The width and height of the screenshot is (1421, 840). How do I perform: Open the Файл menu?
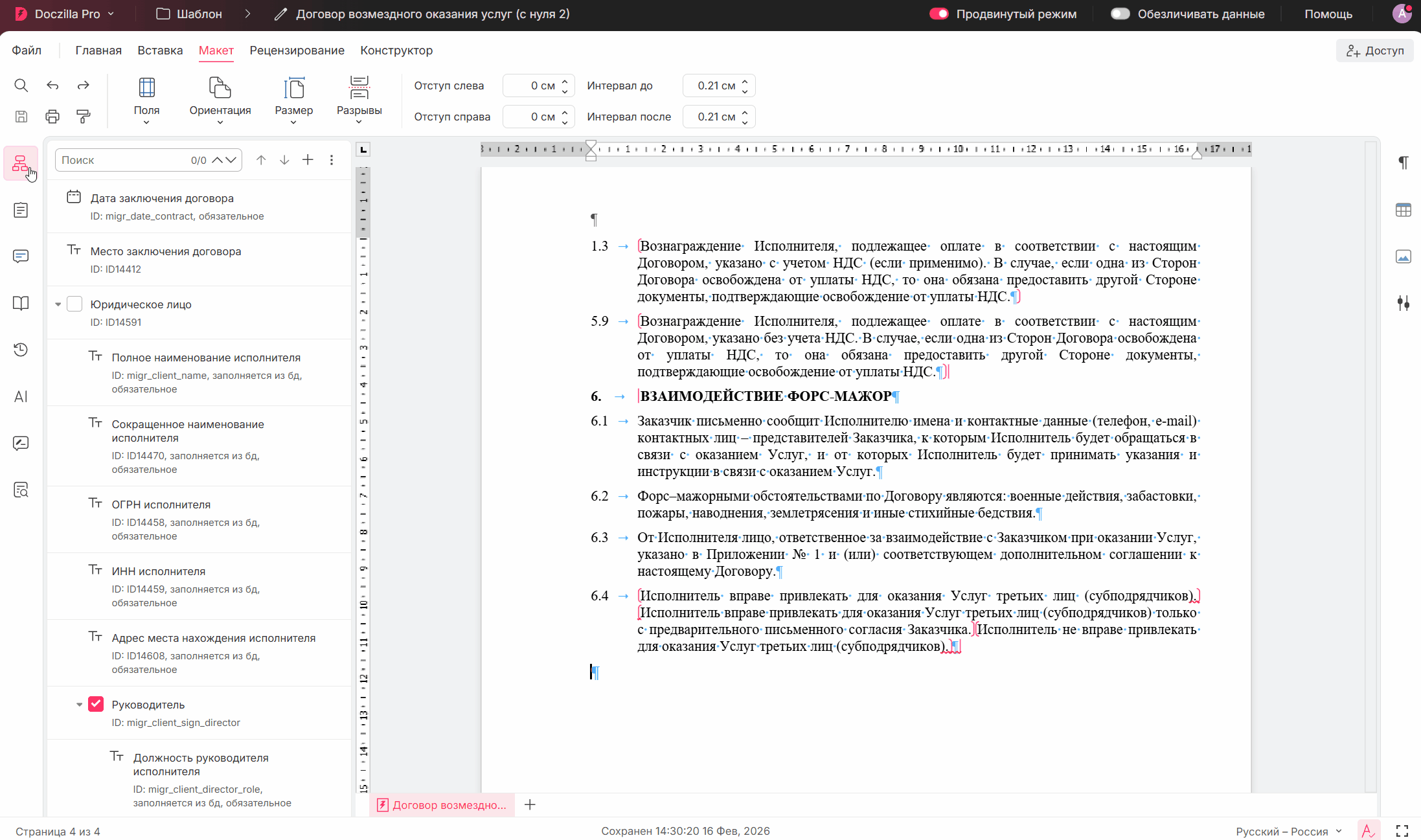(27, 51)
